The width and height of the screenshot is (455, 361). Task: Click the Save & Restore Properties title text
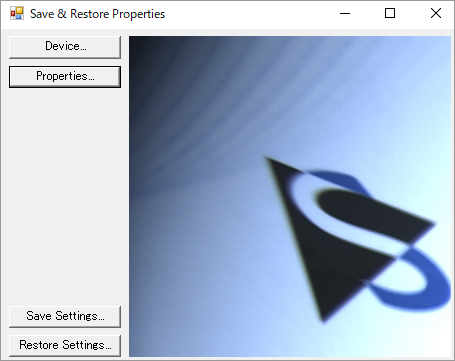(97, 14)
